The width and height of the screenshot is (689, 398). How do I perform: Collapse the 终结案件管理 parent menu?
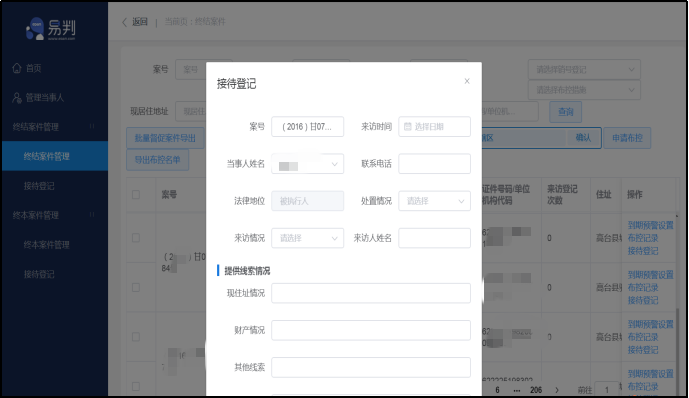(54, 127)
